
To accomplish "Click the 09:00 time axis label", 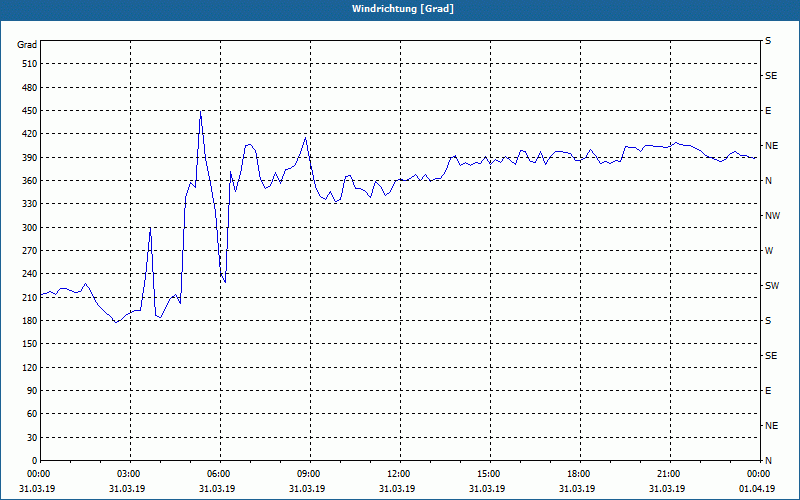I will pyautogui.click(x=308, y=474).
